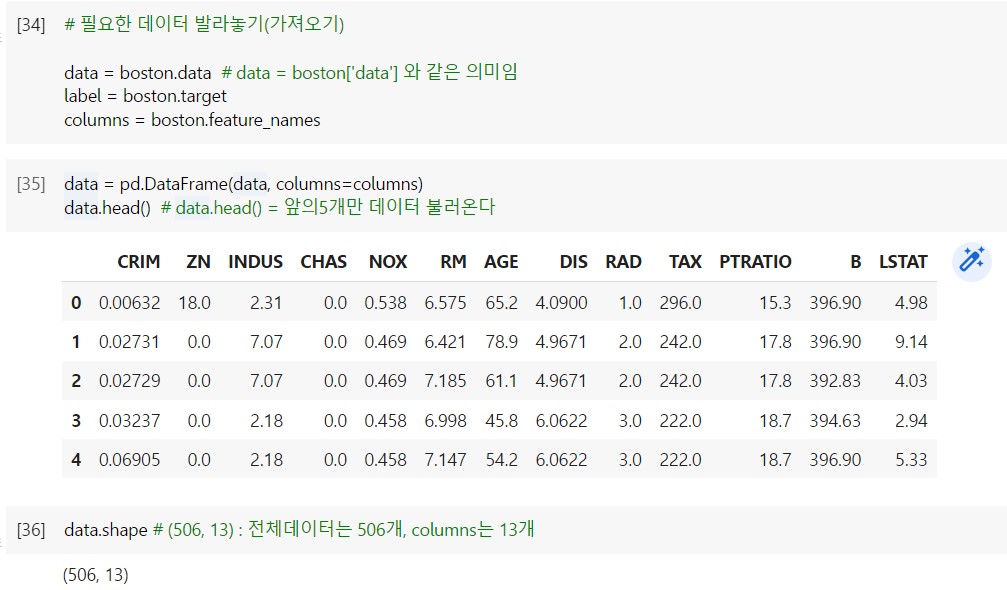Place cursor in 'data = pd.DataFrame(data, columns=columns)' line
The height and width of the screenshot is (590, 1007).
pyautogui.click(x=243, y=184)
